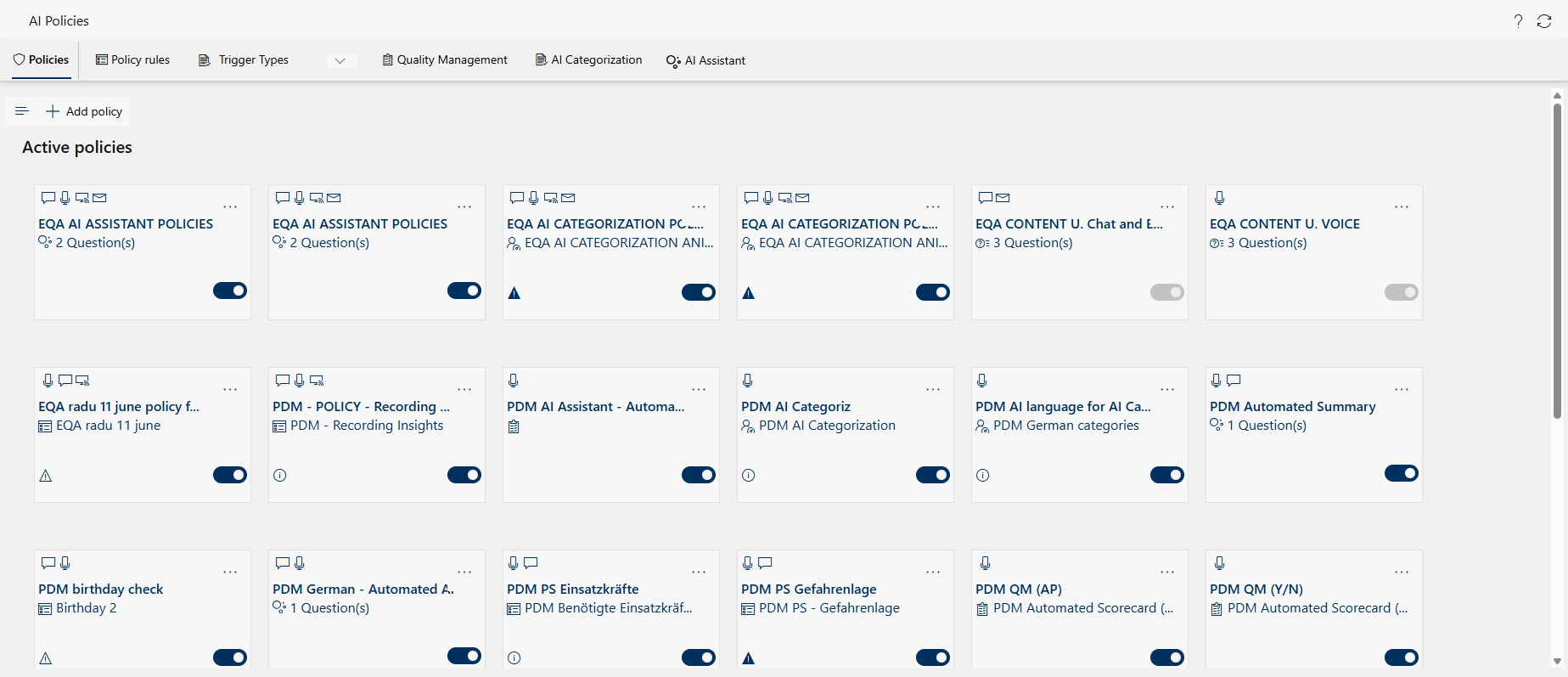Enable the EQA CONTENT U. VOICE toggle
The height and width of the screenshot is (677, 1568).
pyautogui.click(x=1401, y=292)
